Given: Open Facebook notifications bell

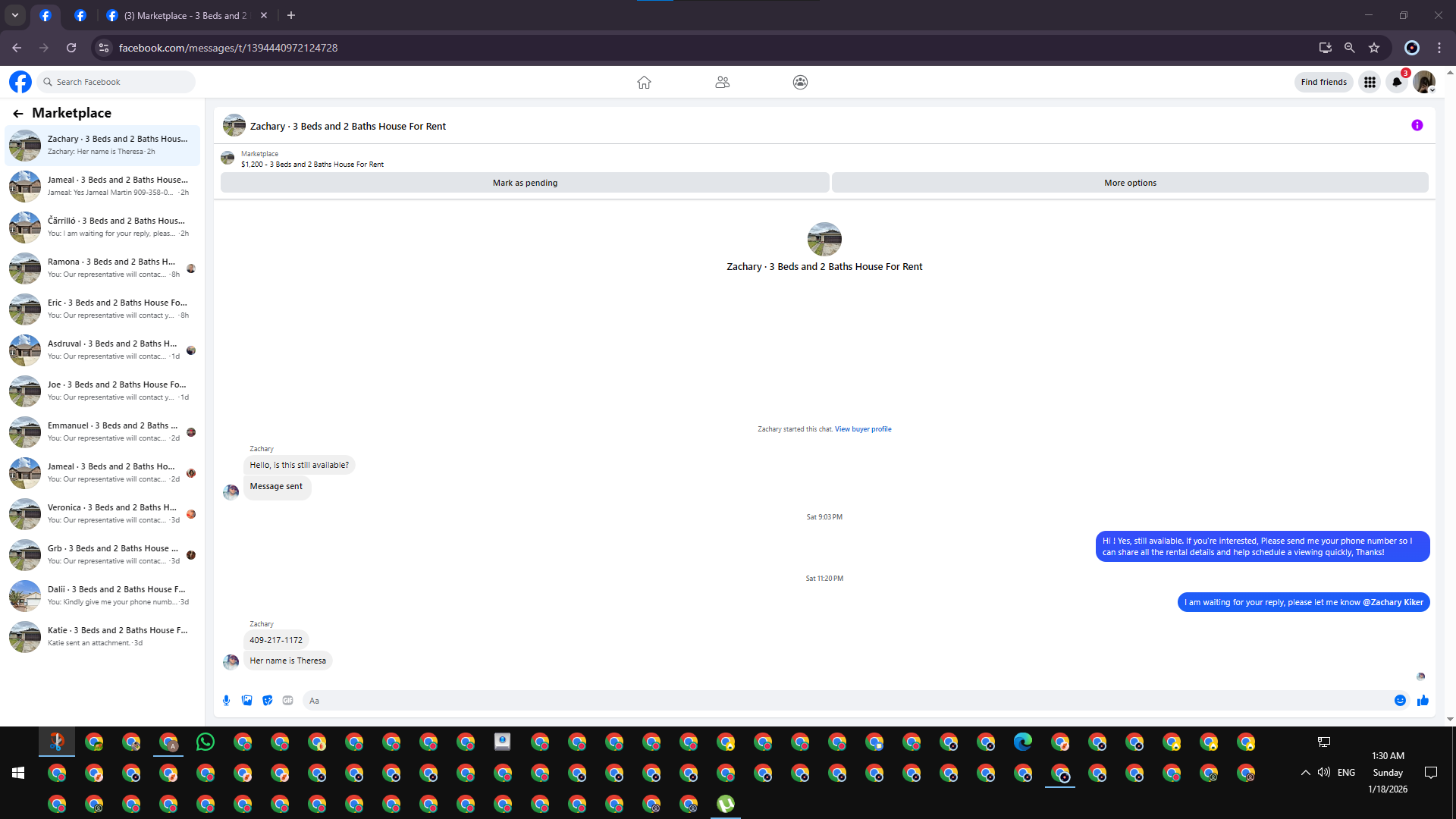Looking at the screenshot, I should tap(1396, 82).
